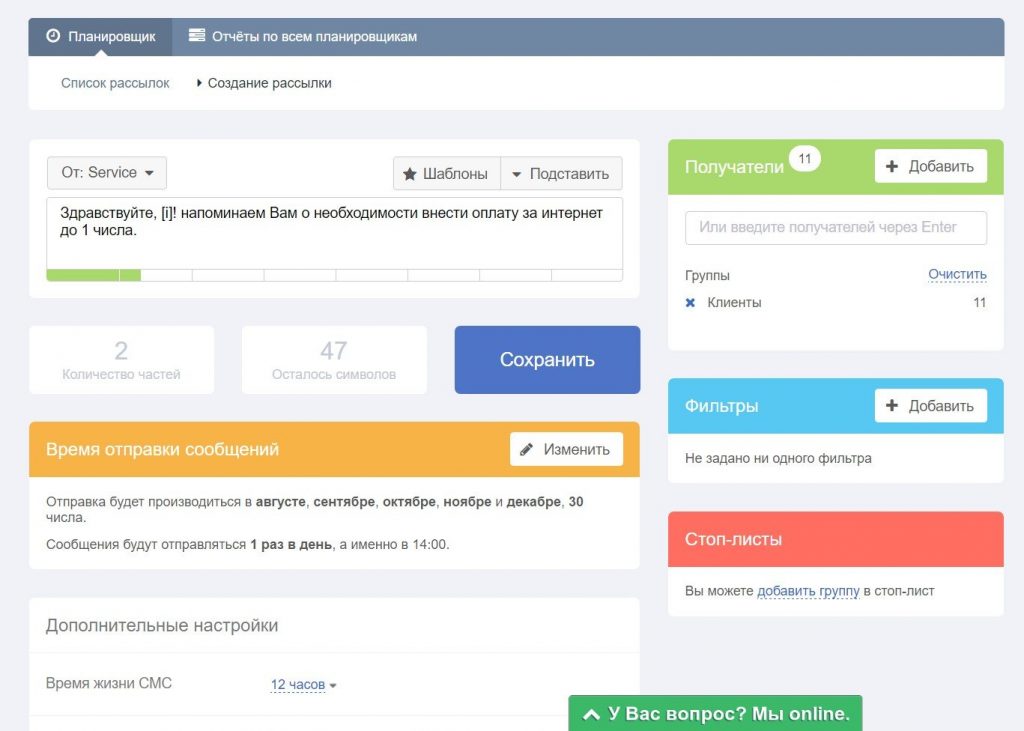Click the recipients input field

(835, 228)
